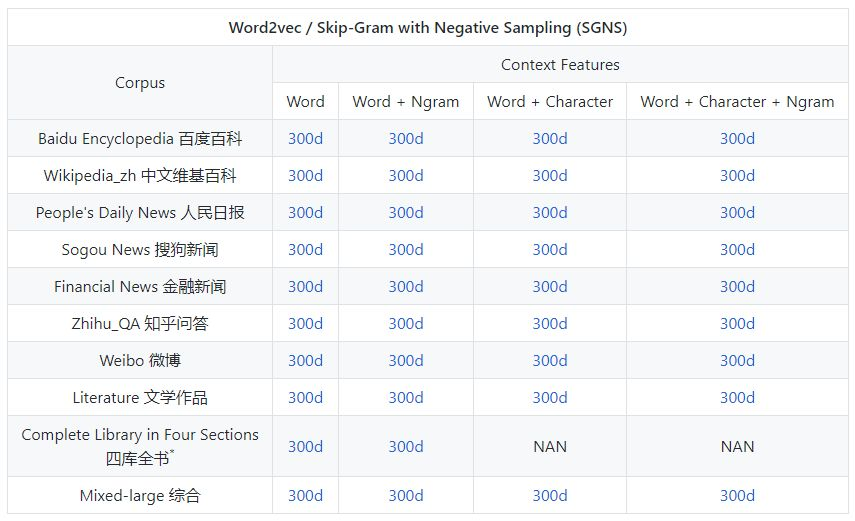
Task: Open Wikipedia_zh Word 300d link
Action: (305, 176)
